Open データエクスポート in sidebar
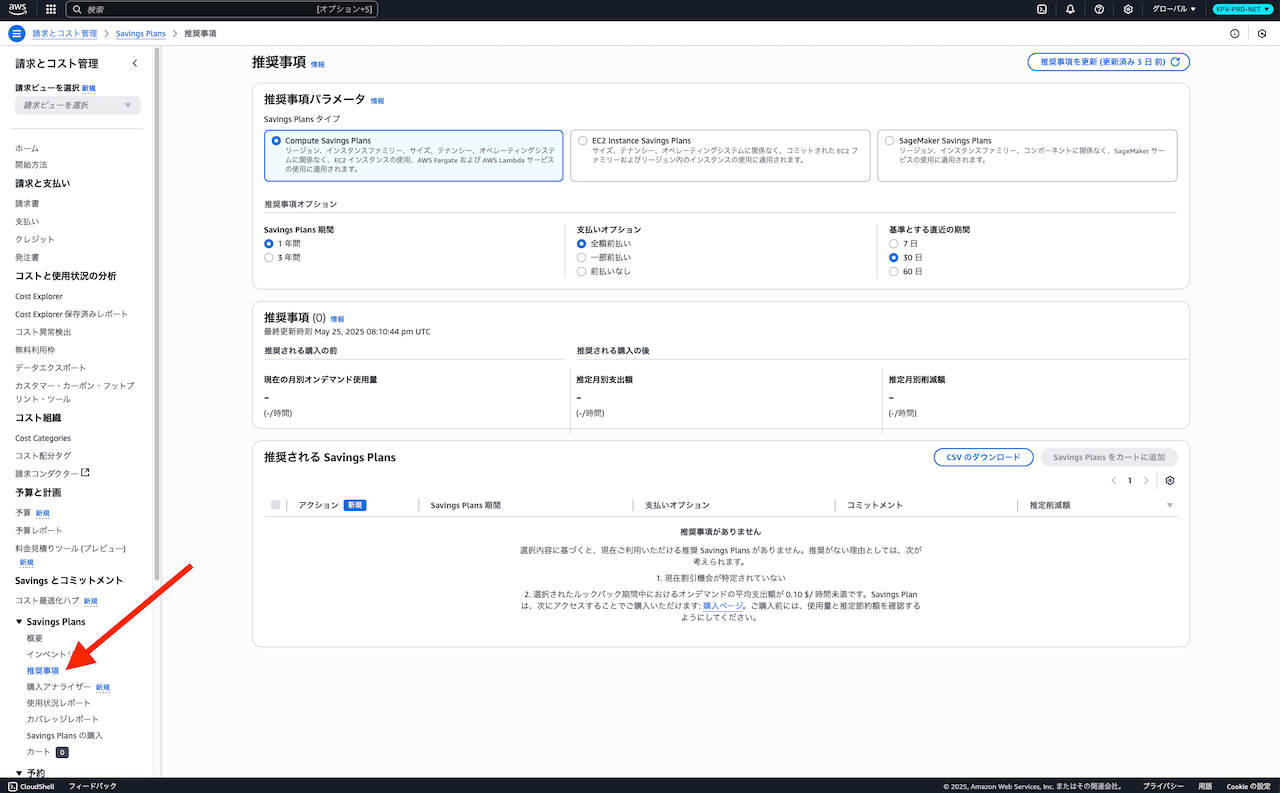1280x793 pixels. click(x=50, y=367)
